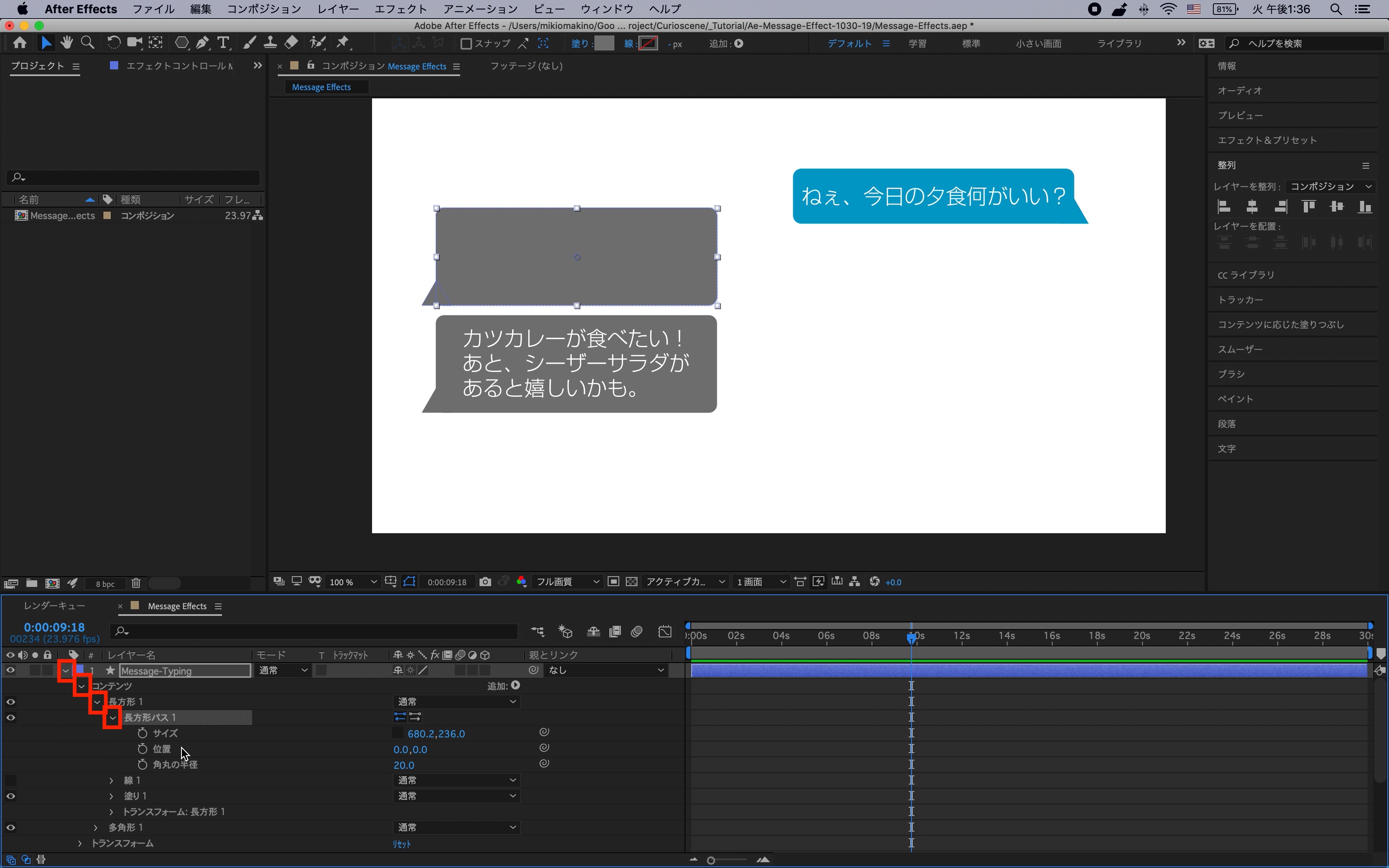Click the リセット link for トランスフォーム

(401, 844)
